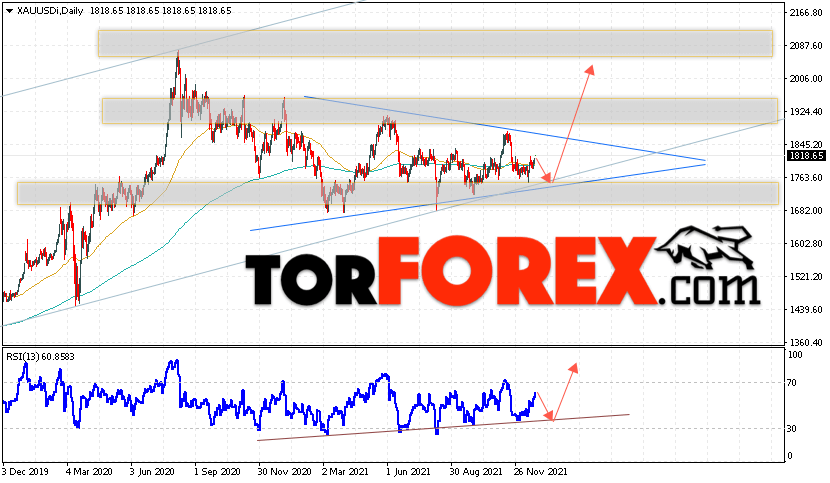Click the 1521.20 price axis label
Viewport: 830px width, 483px height.
(806, 276)
